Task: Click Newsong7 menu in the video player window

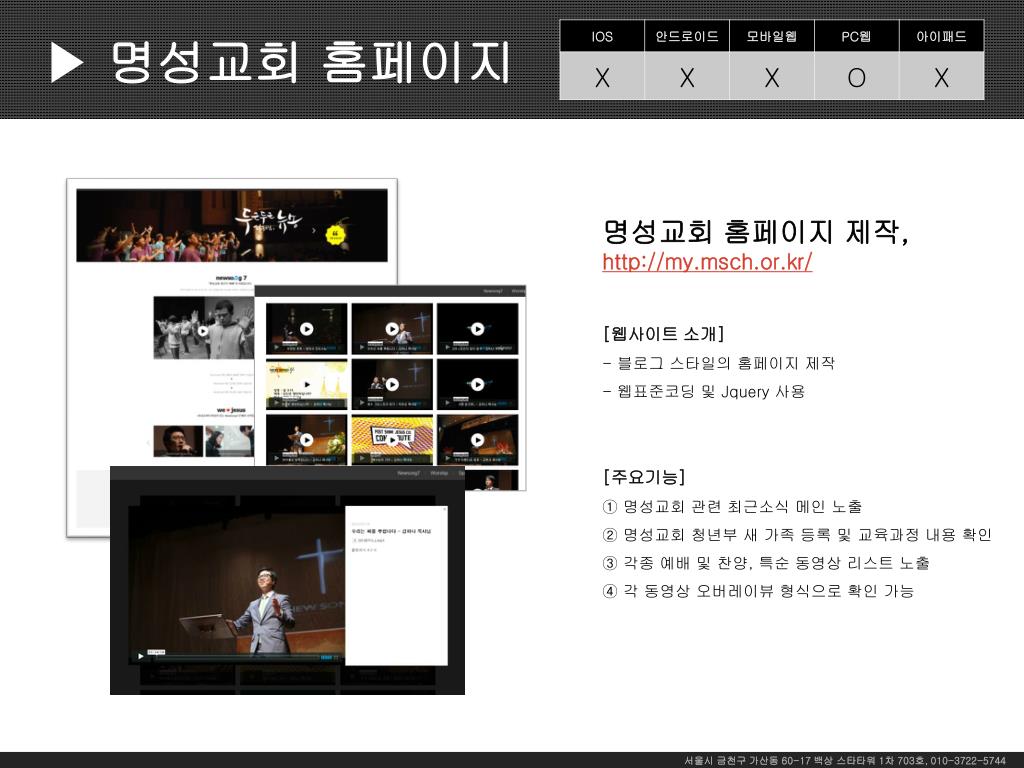Action: (x=408, y=473)
